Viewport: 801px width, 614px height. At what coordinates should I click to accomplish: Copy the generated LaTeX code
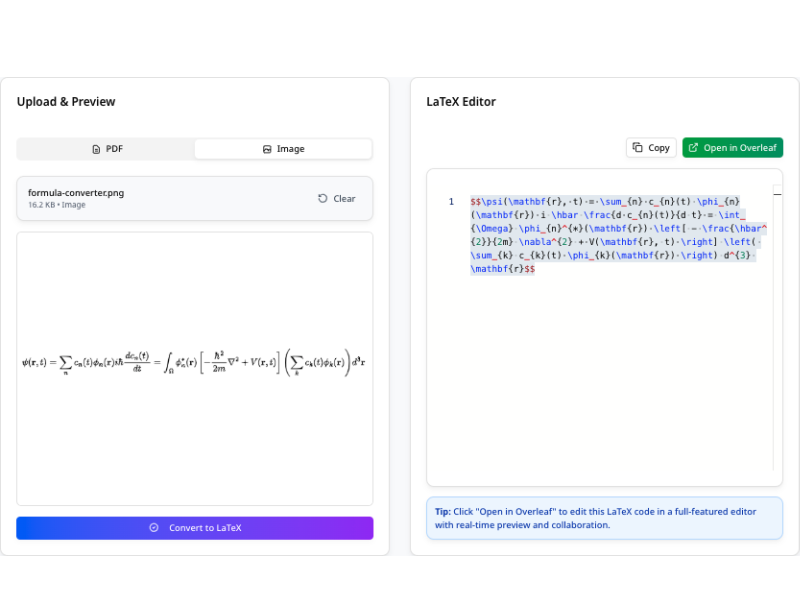651,148
